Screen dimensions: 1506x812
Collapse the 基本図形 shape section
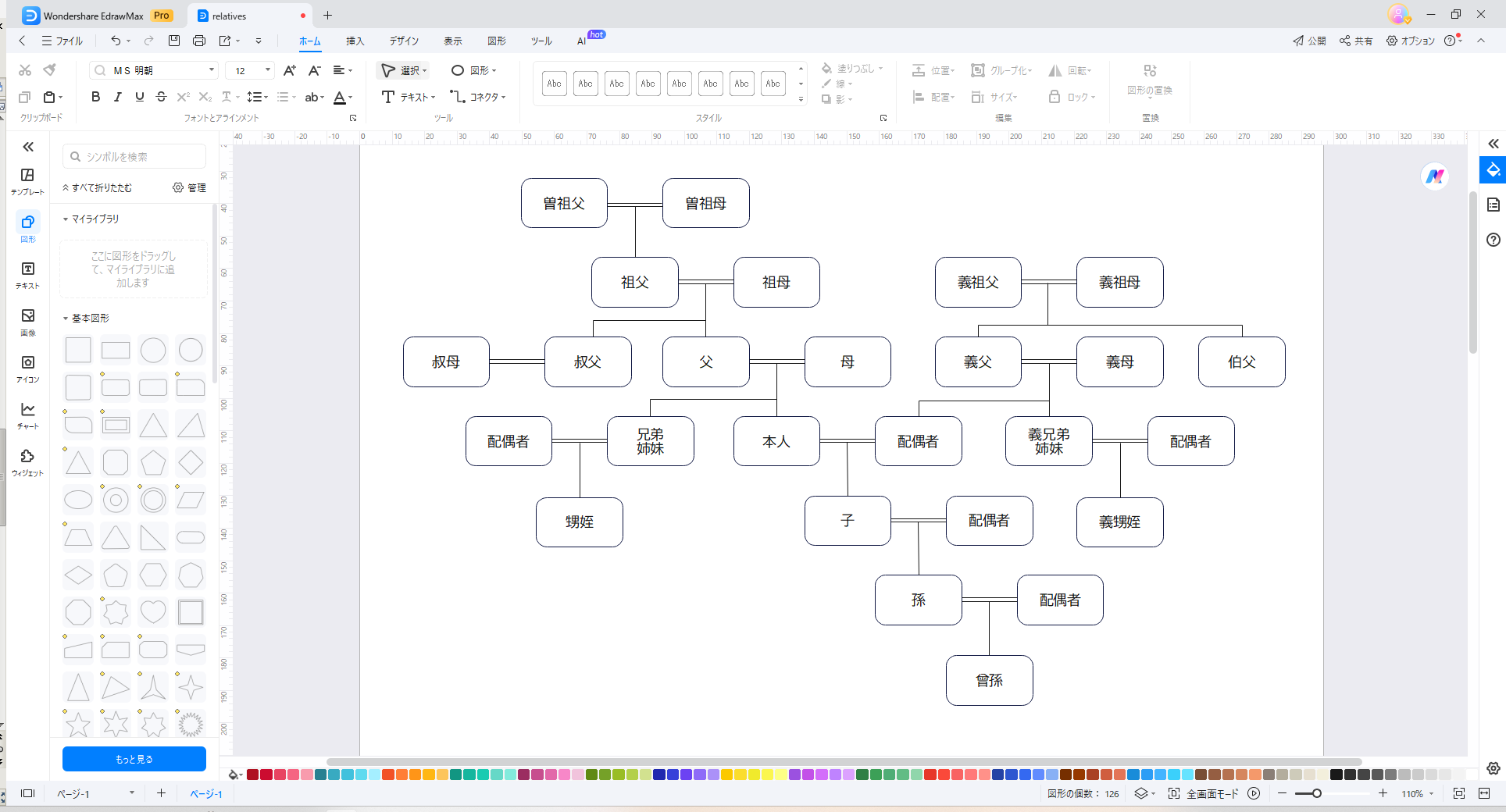click(x=66, y=319)
